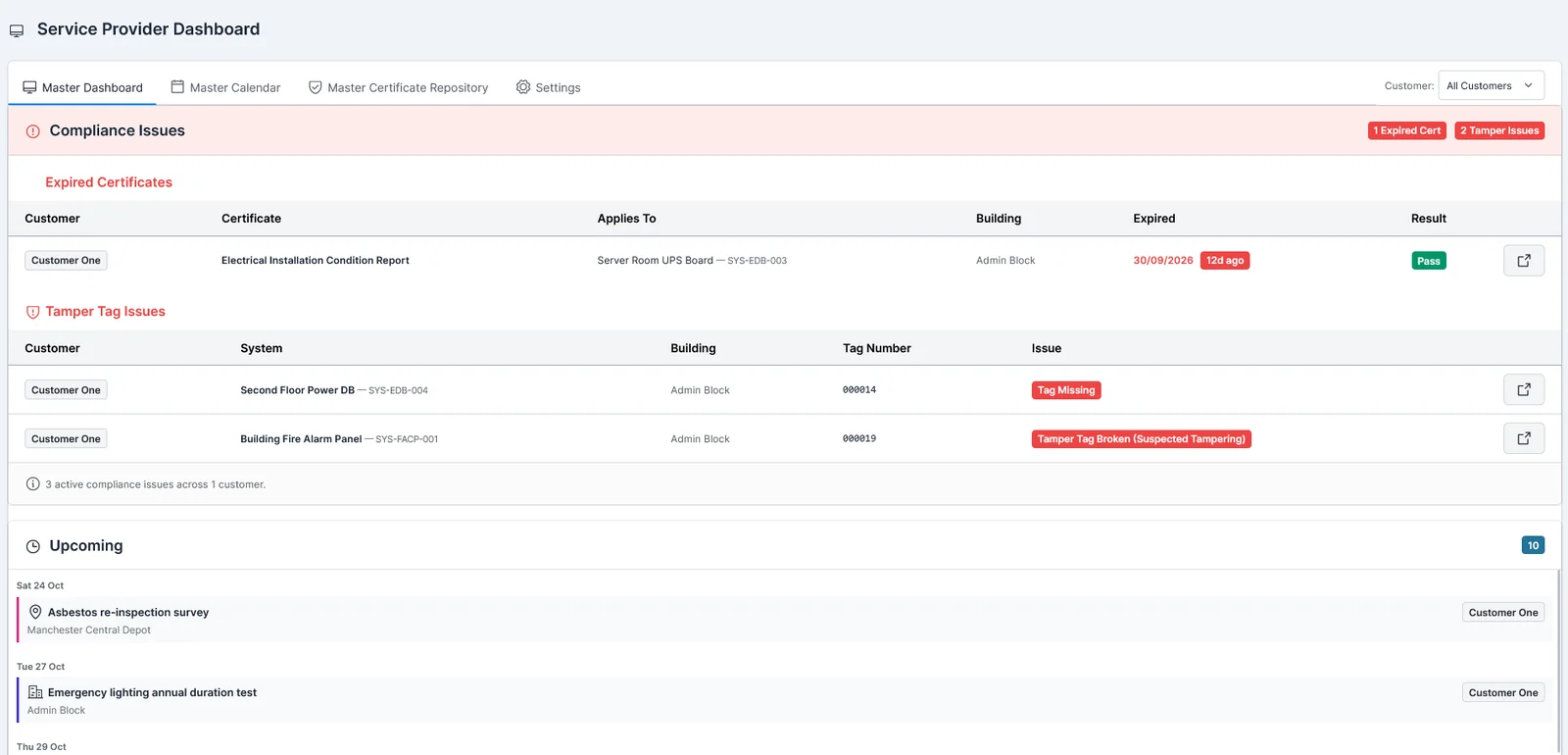Click the shield icon in the Certificate Repository tab
1568x755 pixels.
click(x=316, y=87)
